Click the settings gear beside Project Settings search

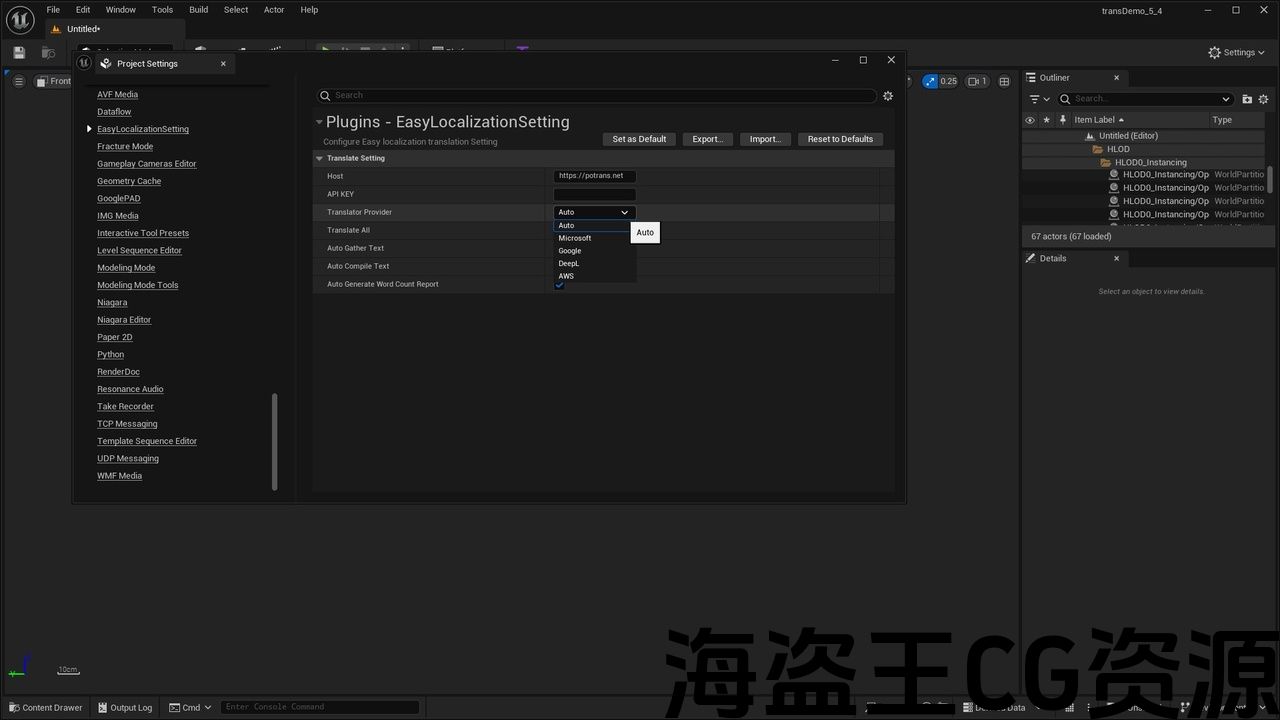[887, 96]
